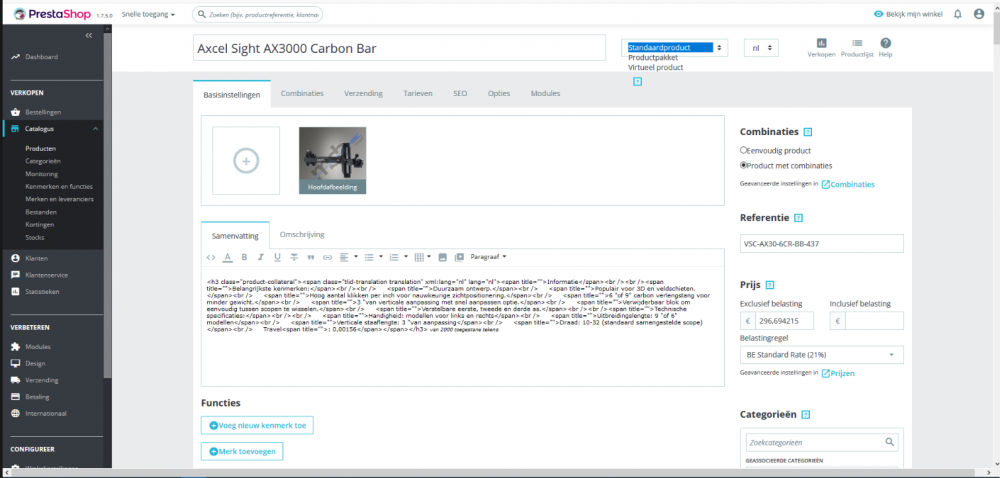Add a new product image
Screen dimensions: 1000x478
246,161
